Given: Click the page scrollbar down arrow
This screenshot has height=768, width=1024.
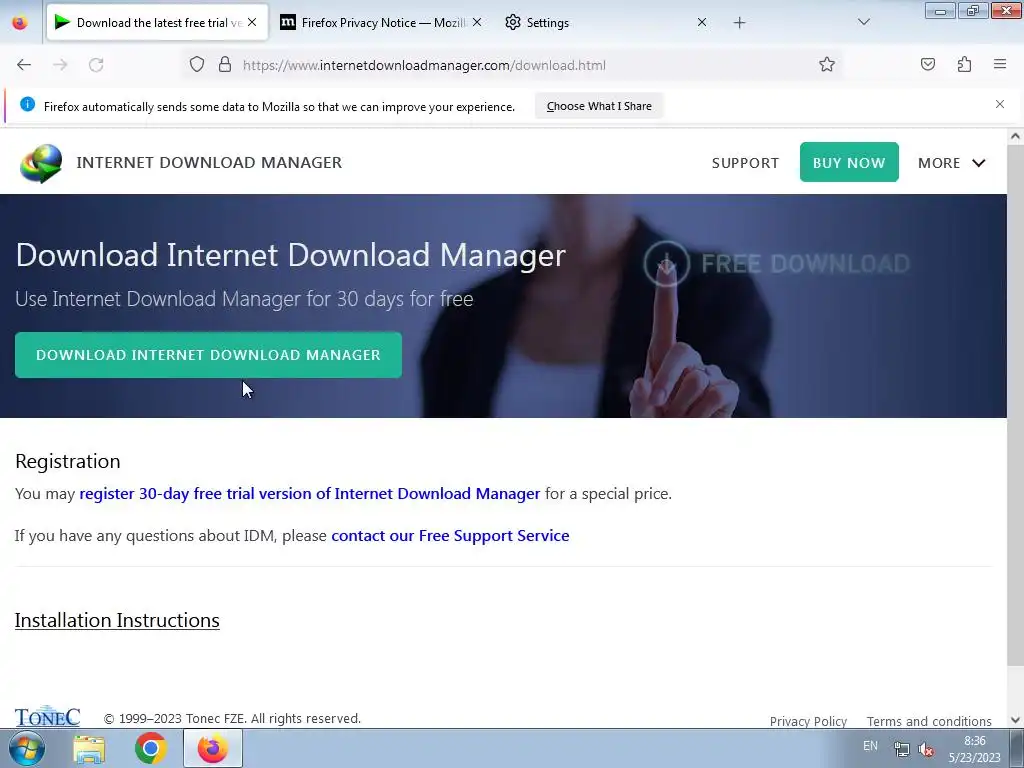Looking at the screenshot, I should click(1015, 720).
